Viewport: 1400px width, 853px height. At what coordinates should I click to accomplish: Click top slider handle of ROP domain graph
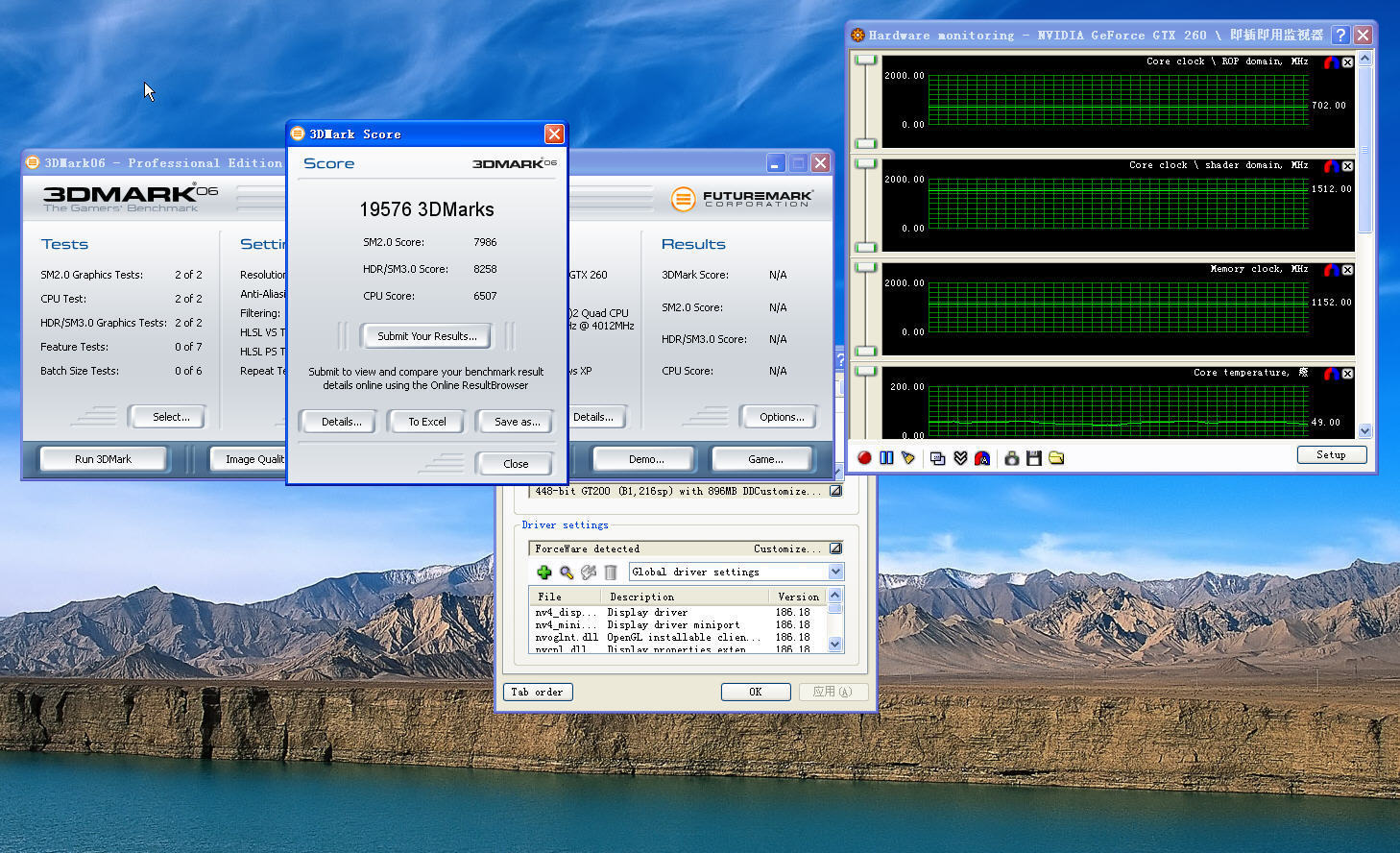pos(866,61)
